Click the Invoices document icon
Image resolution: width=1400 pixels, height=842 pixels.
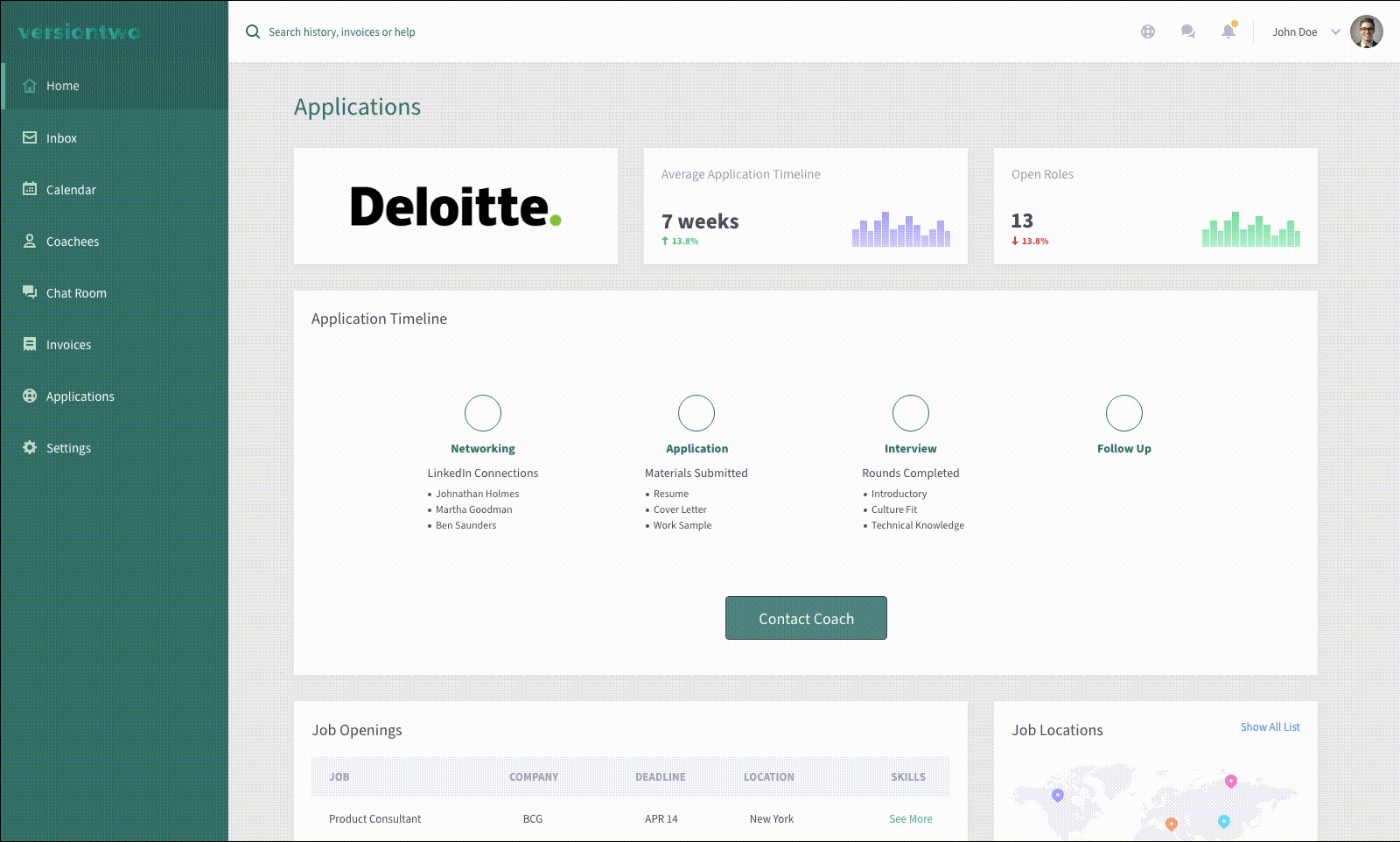pos(30,344)
